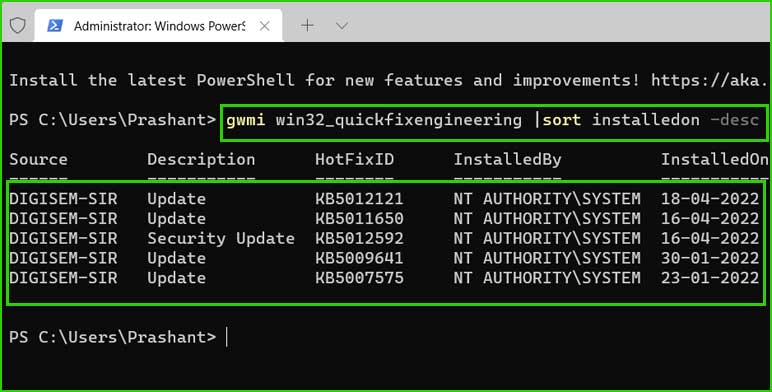Open the new-tab profile dropdown arrow
The image size is (772, 392).
coord(342,26)
